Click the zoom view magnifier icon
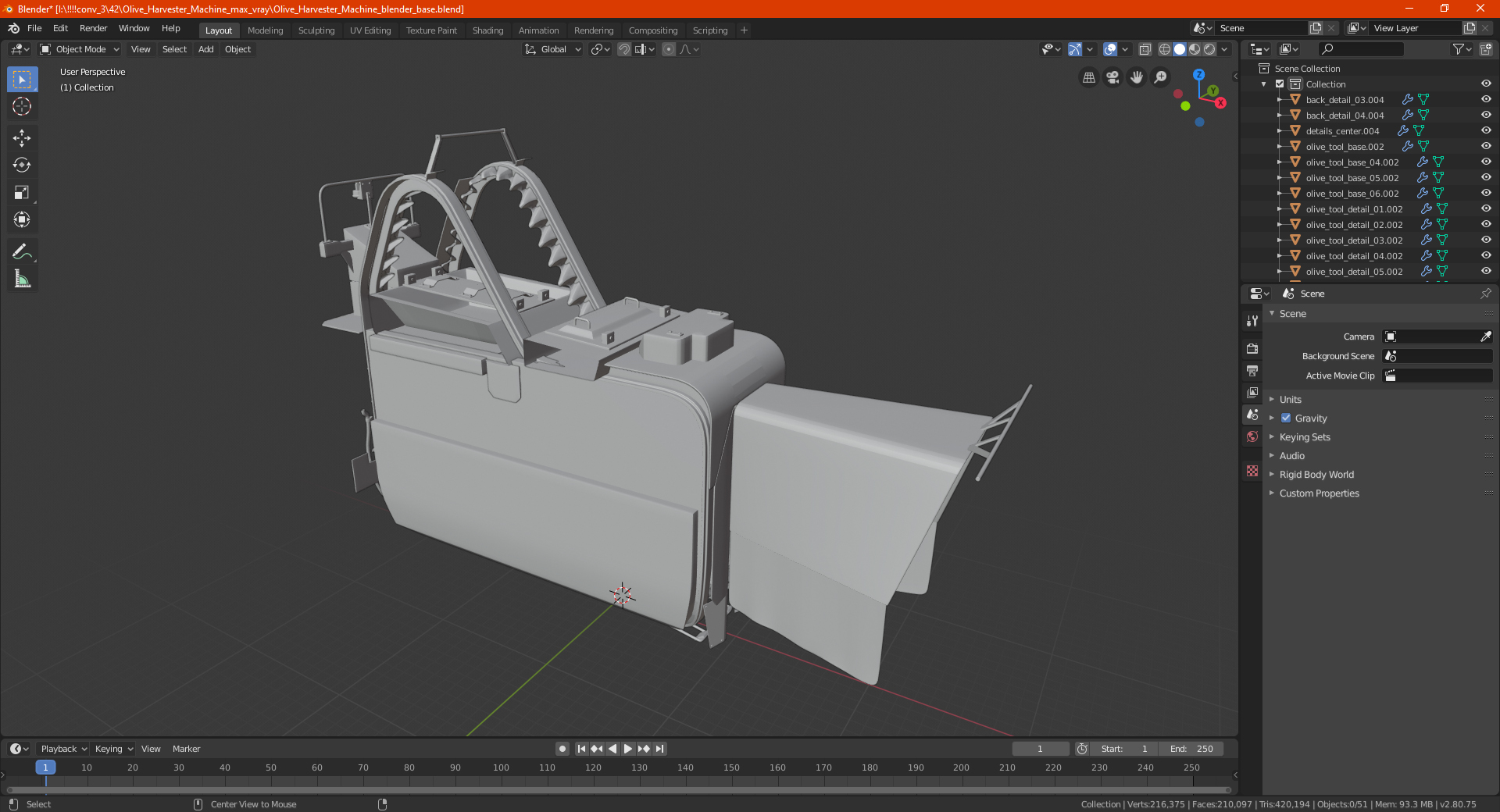This screenshot has height=812, width=1500. tap(1161, 77)
